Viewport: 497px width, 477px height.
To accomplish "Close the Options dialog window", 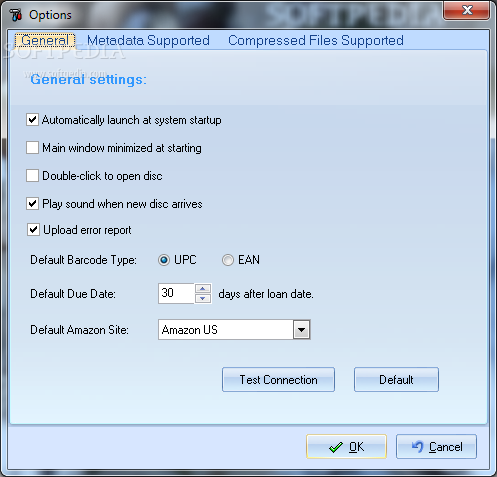I will [x=466, y=10].
